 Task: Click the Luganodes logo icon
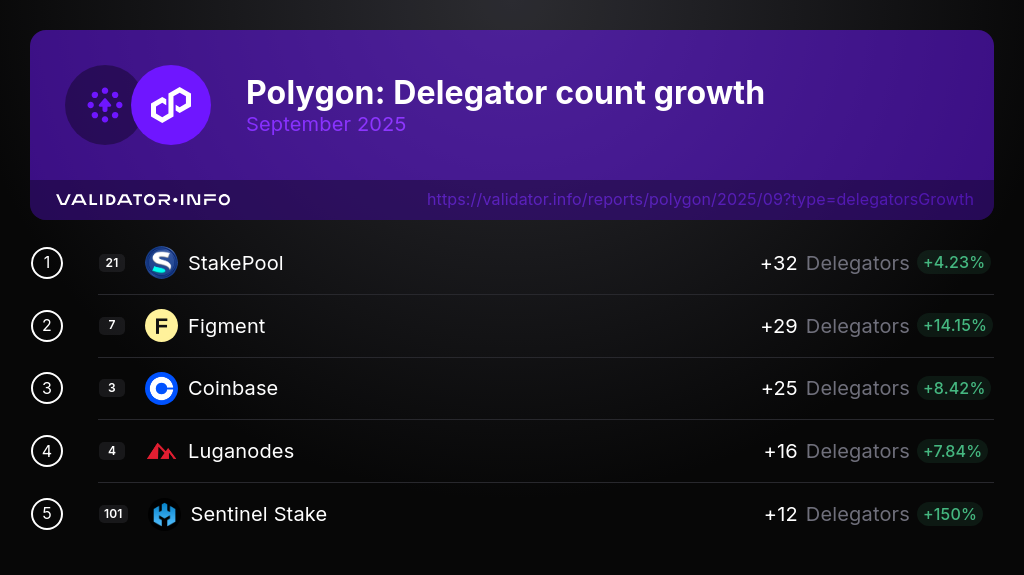(x=161, y=451)
